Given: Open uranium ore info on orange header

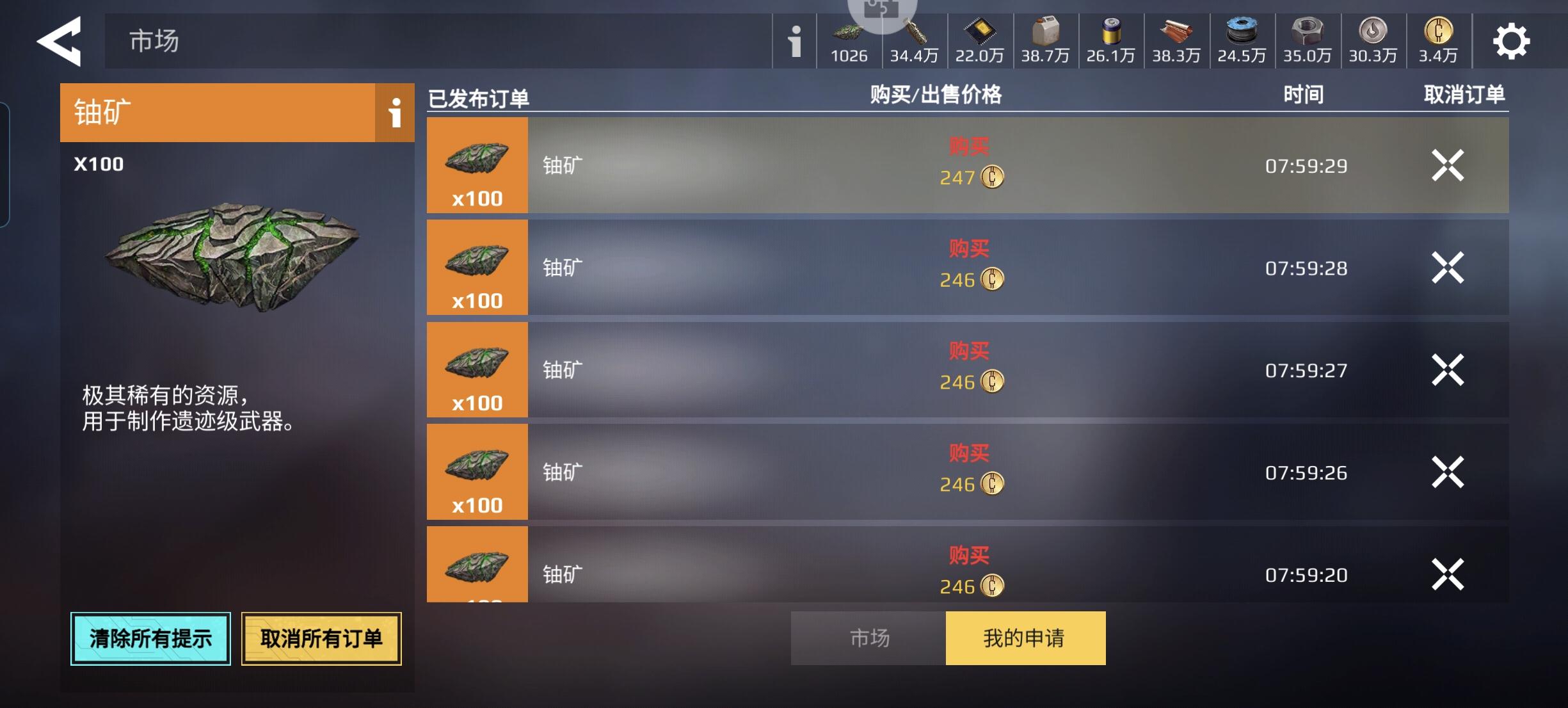Looking at the screenshot, I should point(395,113).
